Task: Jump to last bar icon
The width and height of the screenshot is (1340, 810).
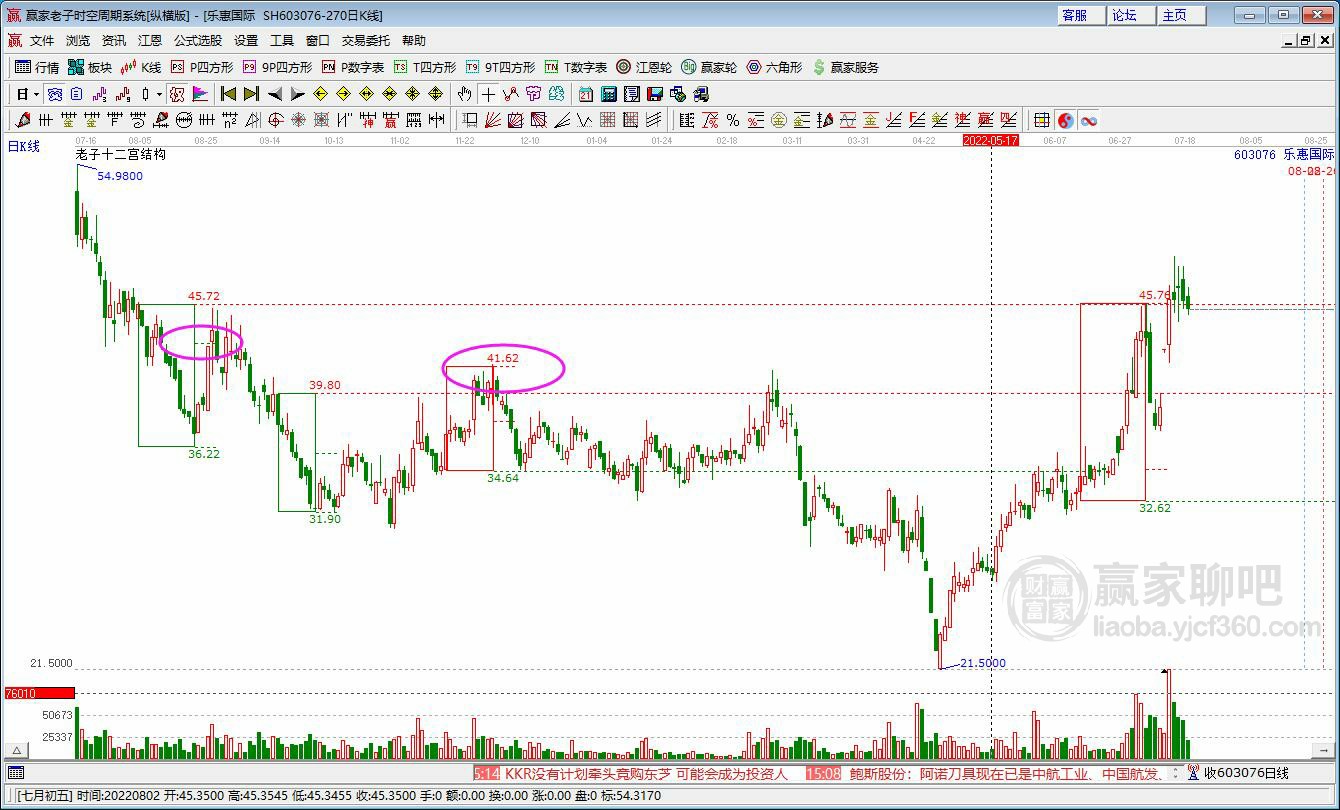Action: (x=251, y=94)
